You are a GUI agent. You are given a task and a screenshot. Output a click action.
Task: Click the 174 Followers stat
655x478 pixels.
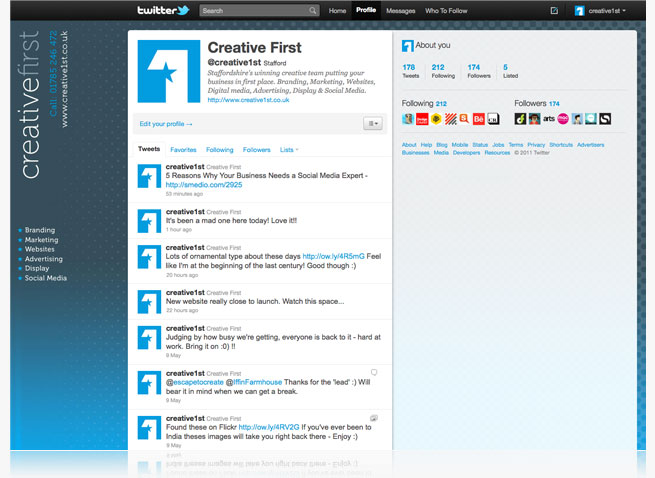coord(479,71)
